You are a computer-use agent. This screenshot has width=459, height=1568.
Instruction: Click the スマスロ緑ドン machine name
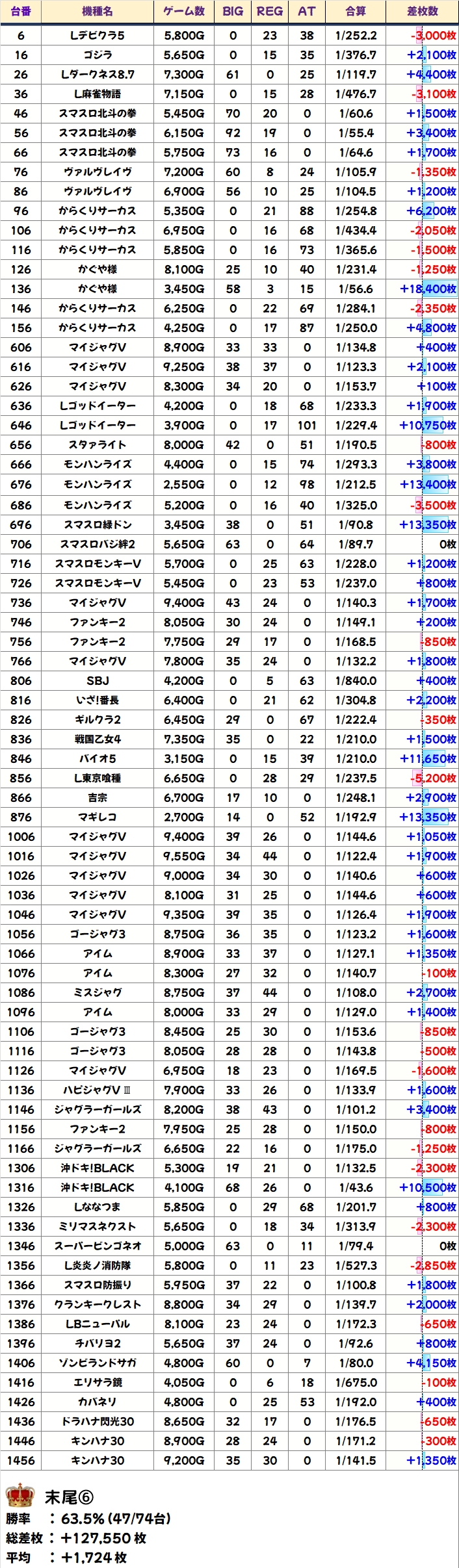tap(98, 524)
